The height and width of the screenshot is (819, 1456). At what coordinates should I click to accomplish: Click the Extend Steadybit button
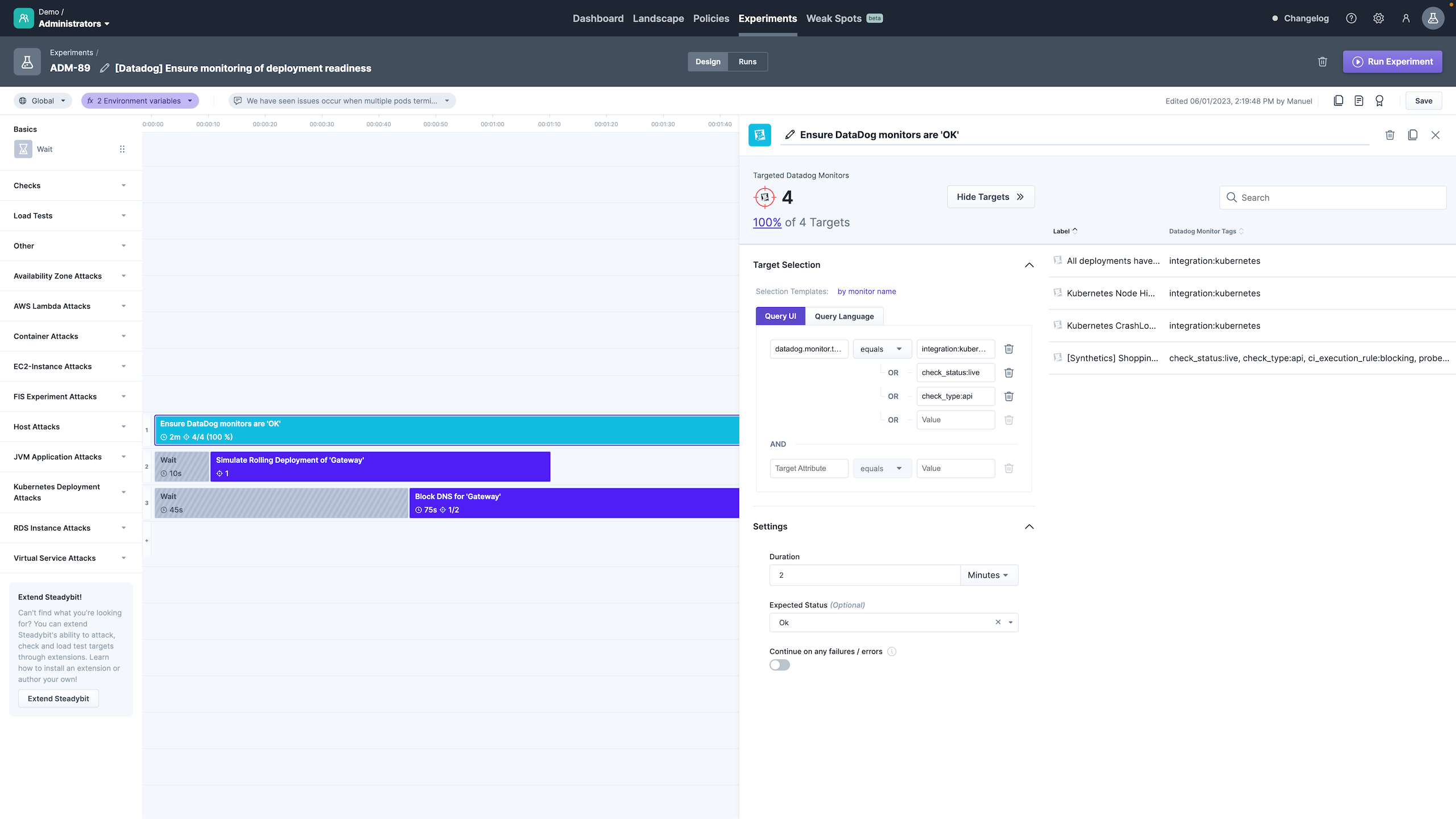[x=59, y=698]
